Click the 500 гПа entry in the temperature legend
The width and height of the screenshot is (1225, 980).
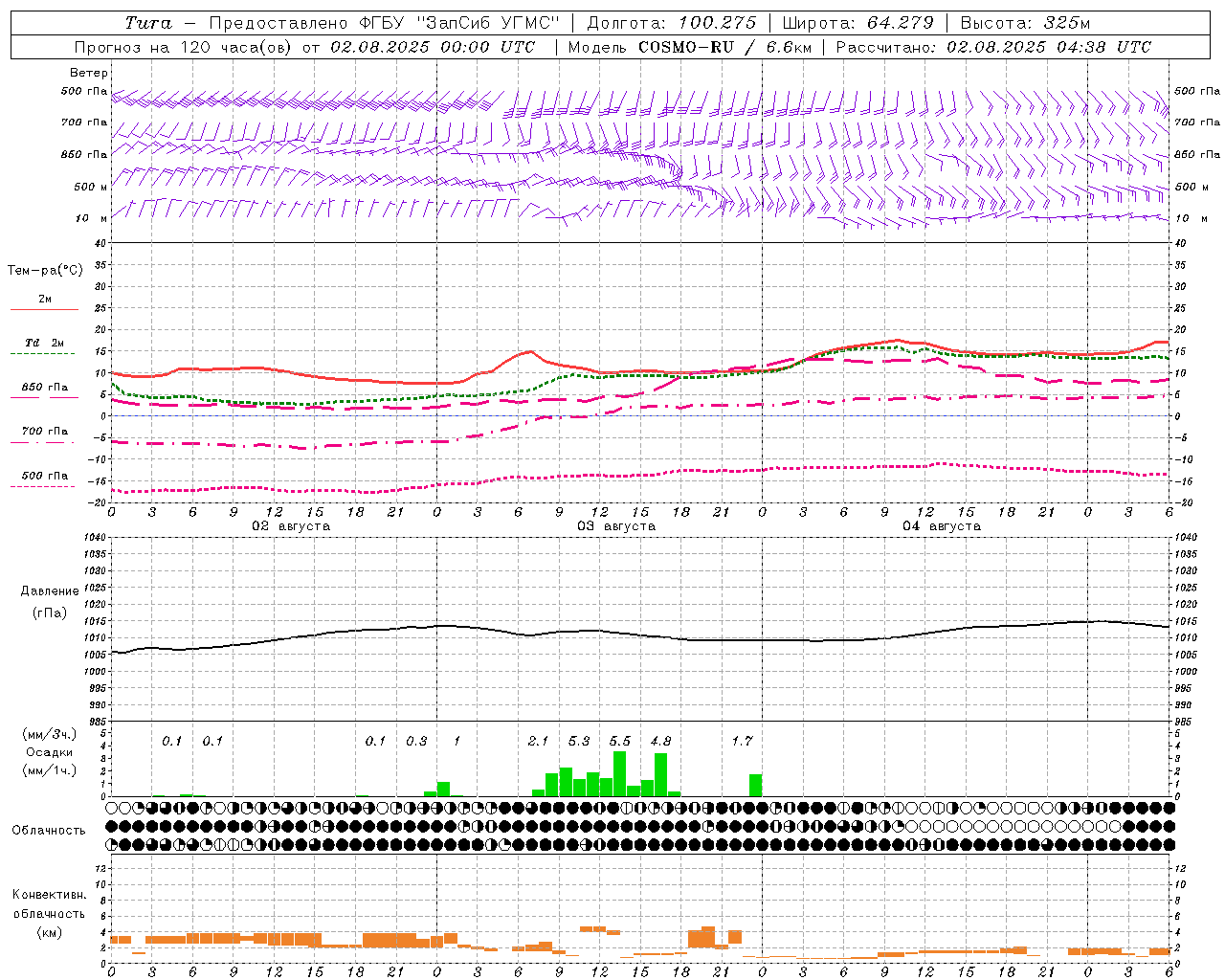point(44,476)
